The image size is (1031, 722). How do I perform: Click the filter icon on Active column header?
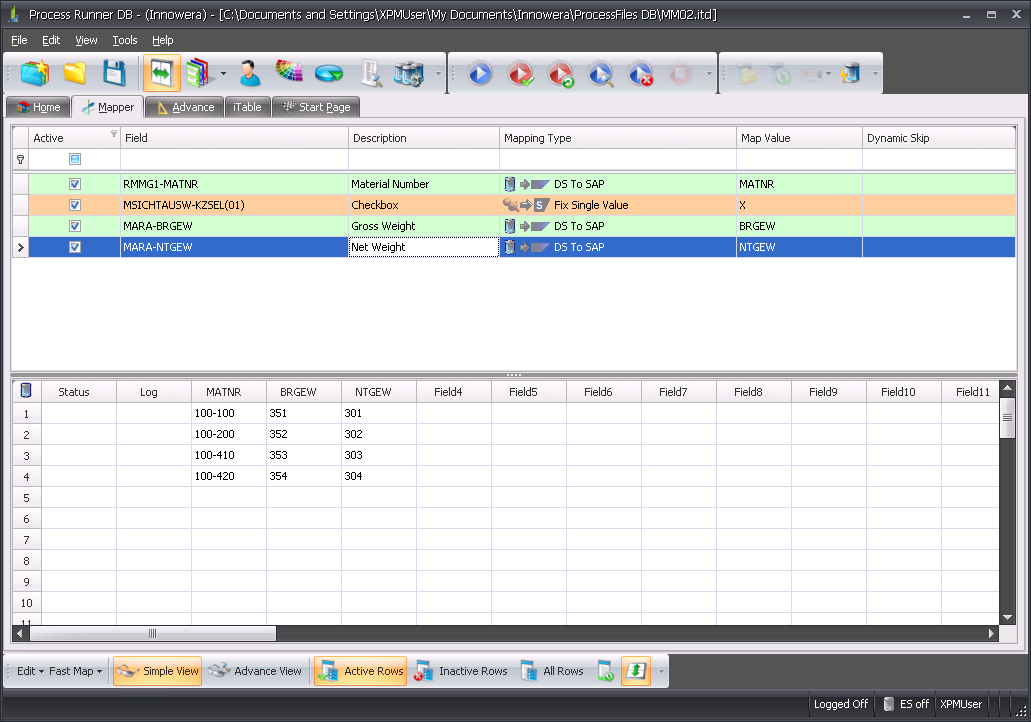114,133
